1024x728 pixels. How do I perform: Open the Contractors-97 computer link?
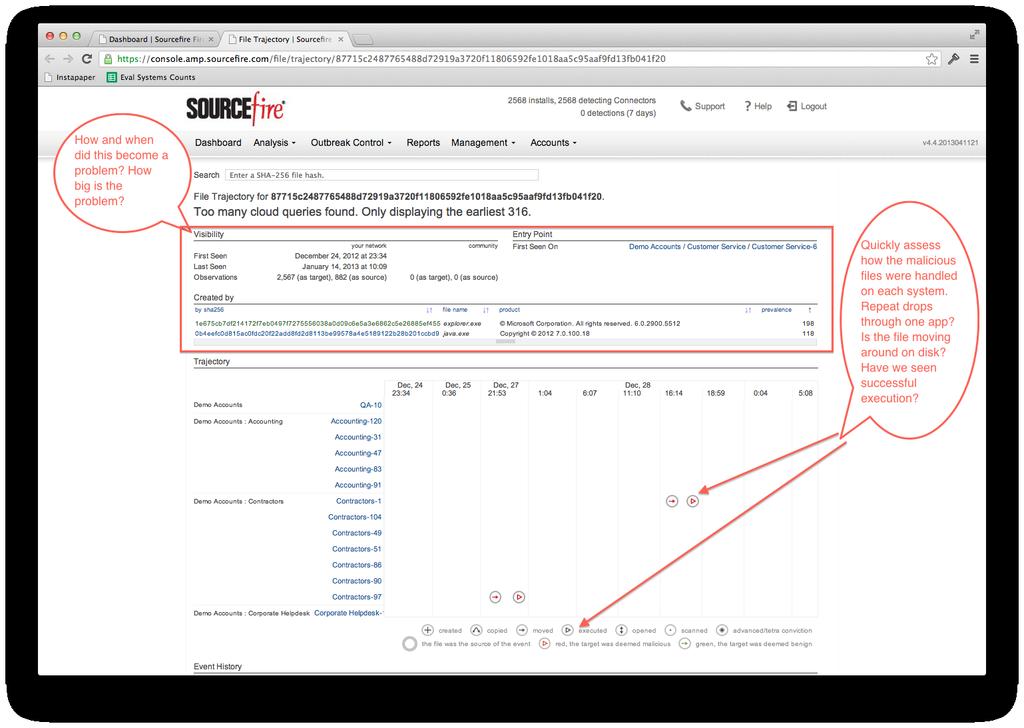pyautogui.click(x=357, y=597)
